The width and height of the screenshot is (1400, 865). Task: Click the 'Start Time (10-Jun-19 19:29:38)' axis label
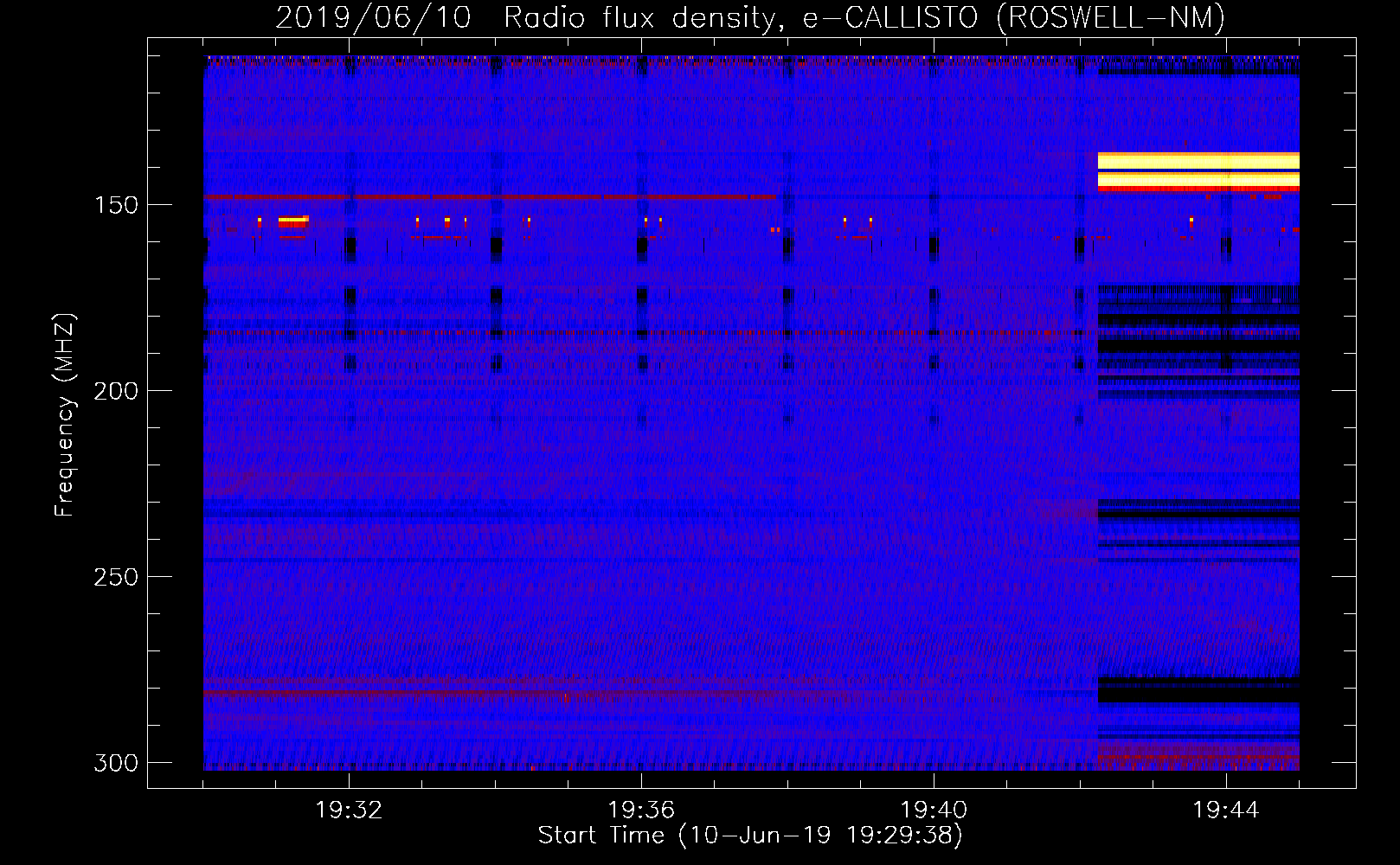pos(750,836)
